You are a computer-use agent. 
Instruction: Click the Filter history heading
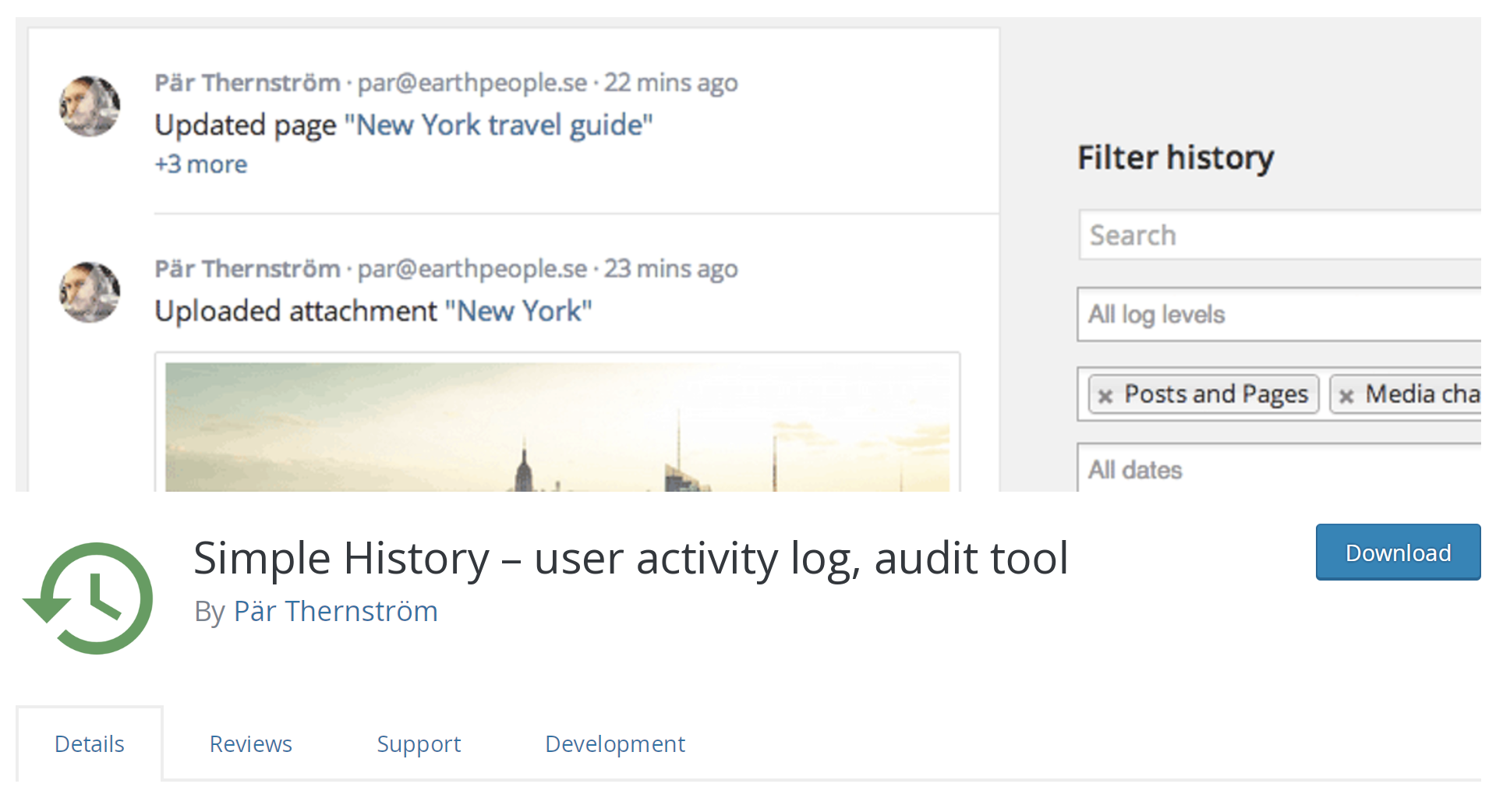(x=1176, y=157)
